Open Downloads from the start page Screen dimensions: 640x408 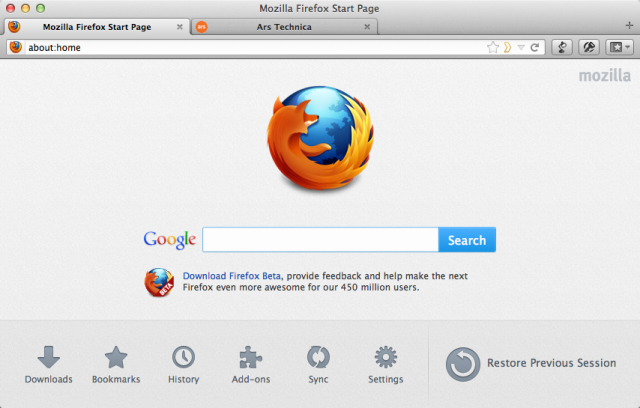pos(49,365)
